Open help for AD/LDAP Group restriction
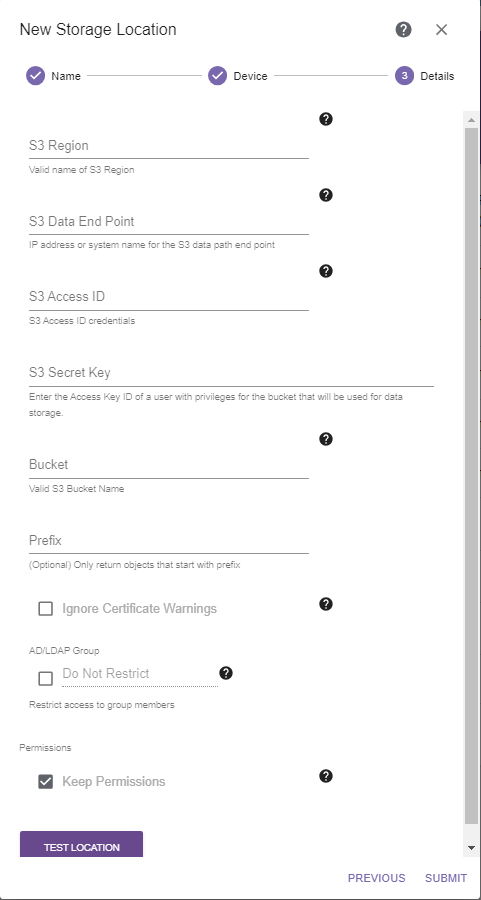Image resolution: width=481 pixels, height=900 pixels. tap(226, 673)
